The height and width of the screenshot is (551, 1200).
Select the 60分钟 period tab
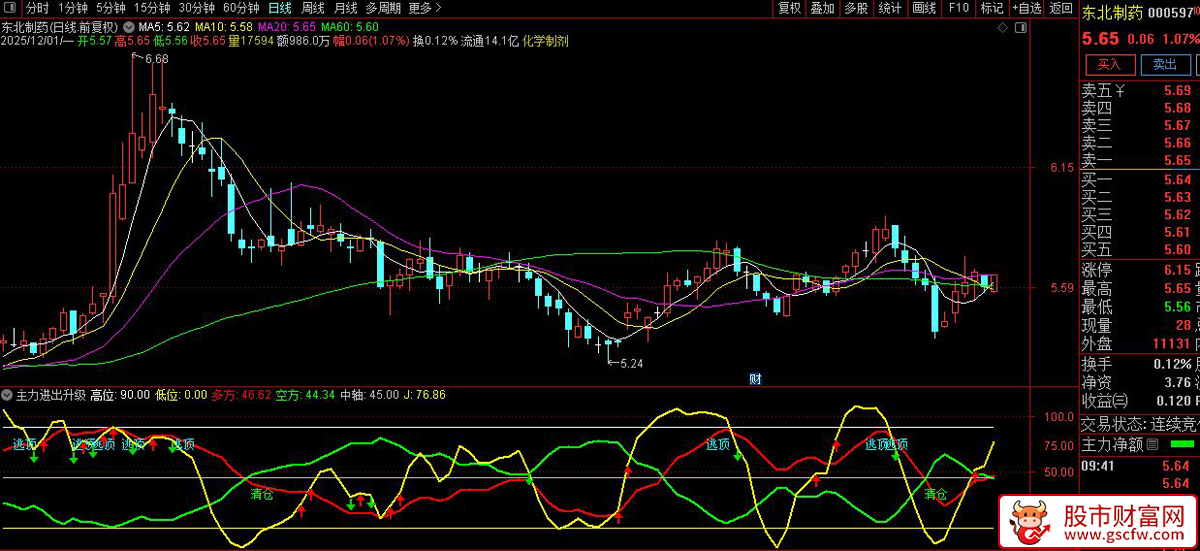(241, 8)
